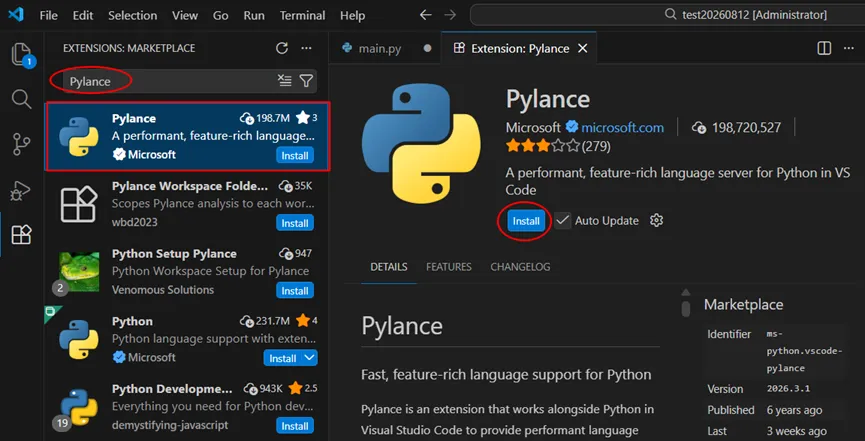The height and width of the screenshot is (441, 865).
Task: Click the extensions search field
Action: [x=189, y=81]
